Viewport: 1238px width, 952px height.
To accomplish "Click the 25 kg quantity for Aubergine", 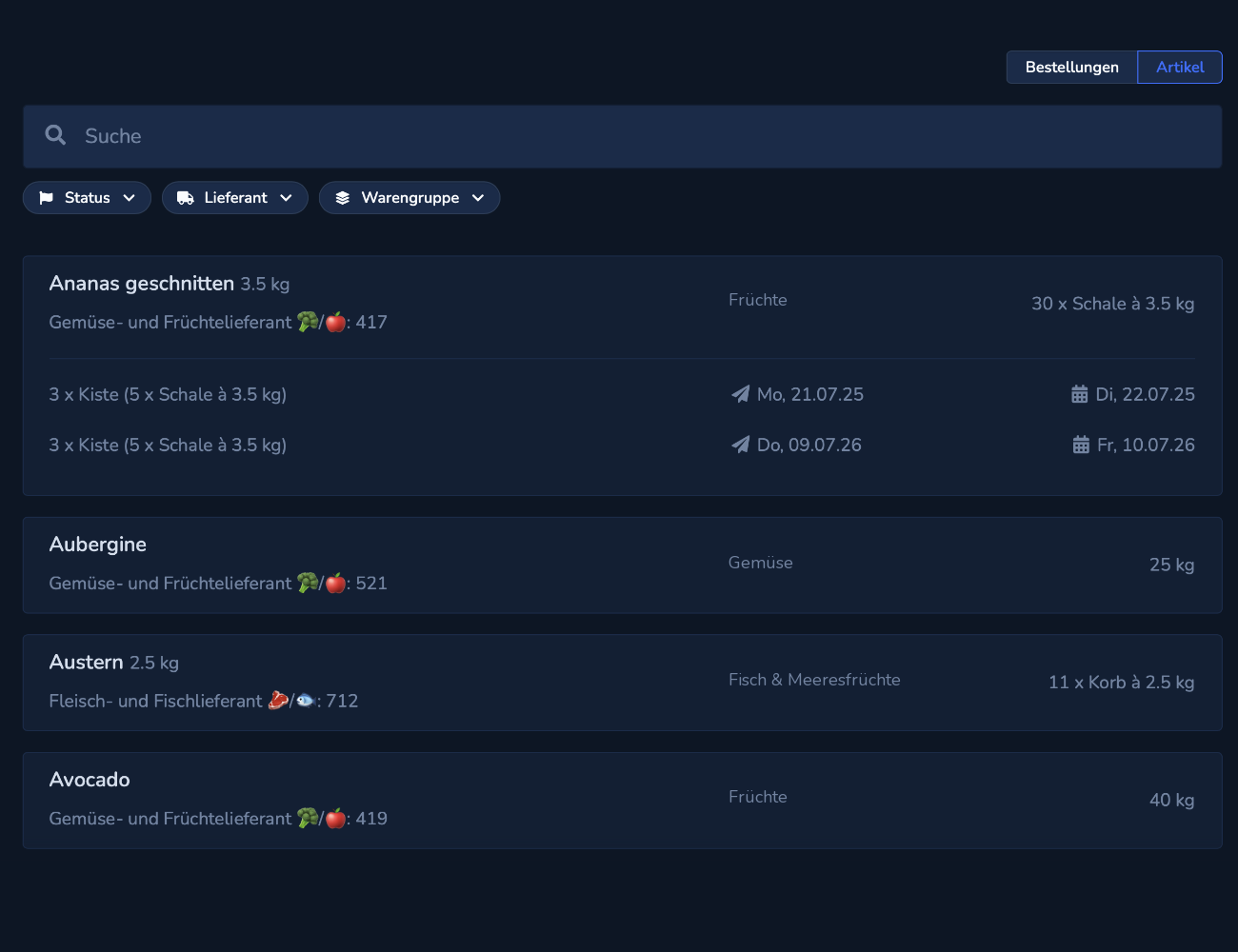I will tap(1172, 565).
